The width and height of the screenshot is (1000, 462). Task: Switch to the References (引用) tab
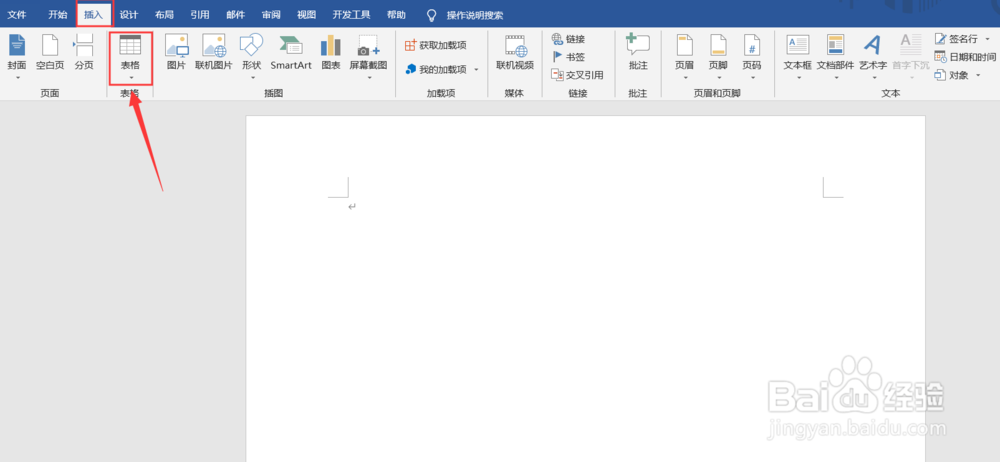coord(200,14)
